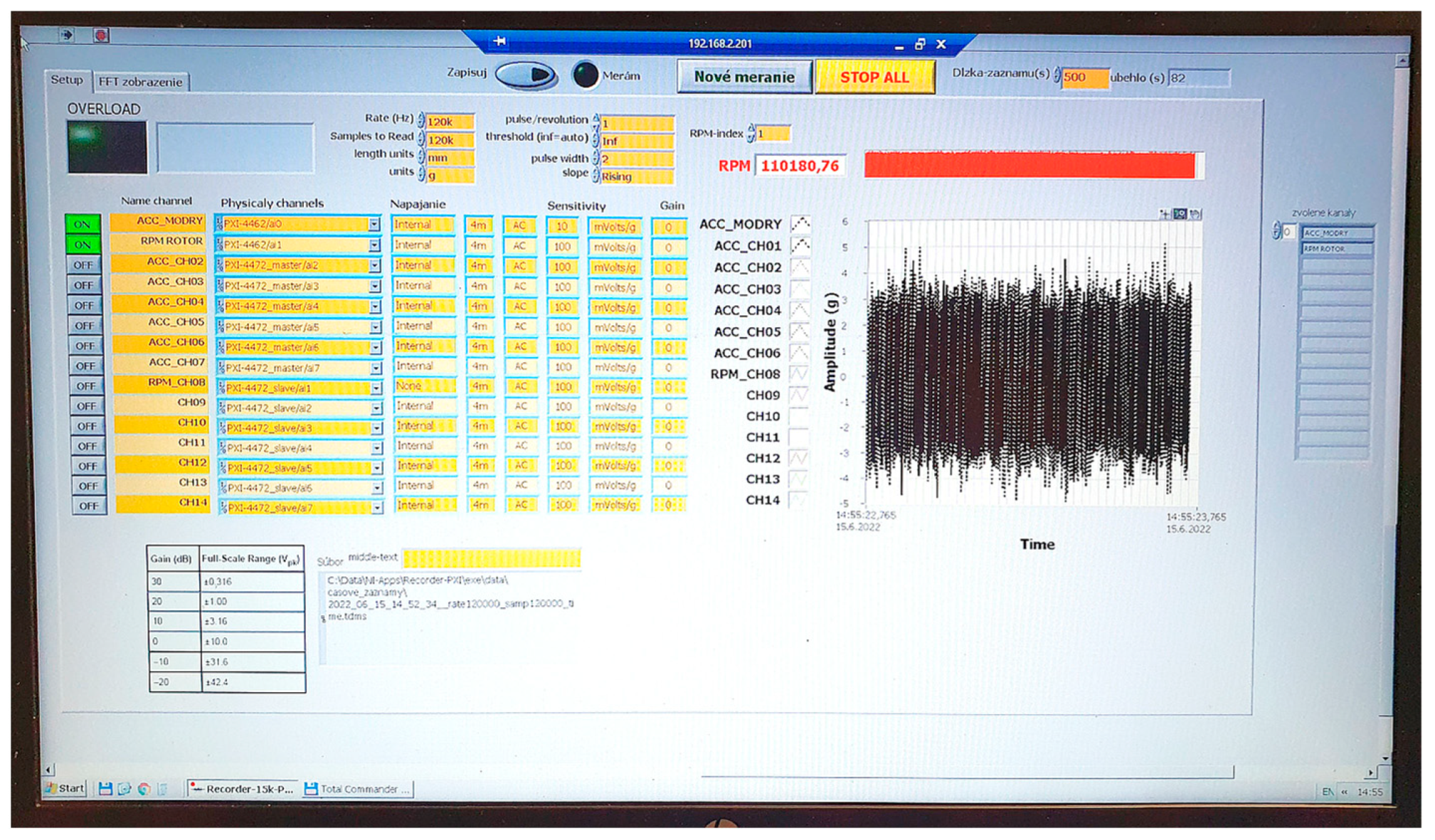
Task: Abort execution using the red stop icon
Action: click(101, 34)
